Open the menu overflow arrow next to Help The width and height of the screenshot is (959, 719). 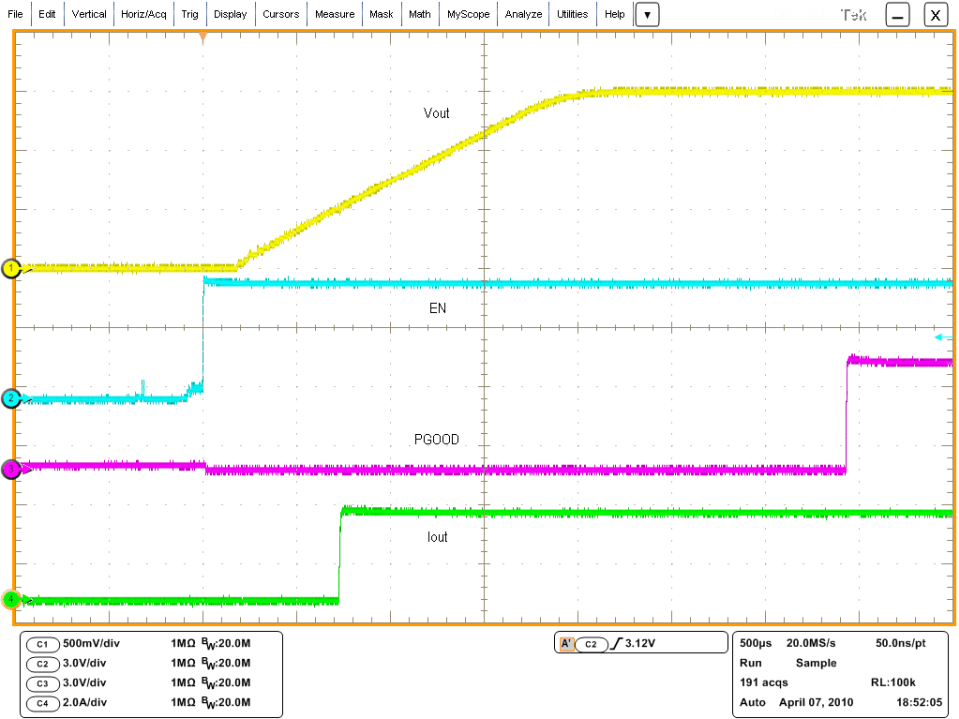(x=647, y=14)
